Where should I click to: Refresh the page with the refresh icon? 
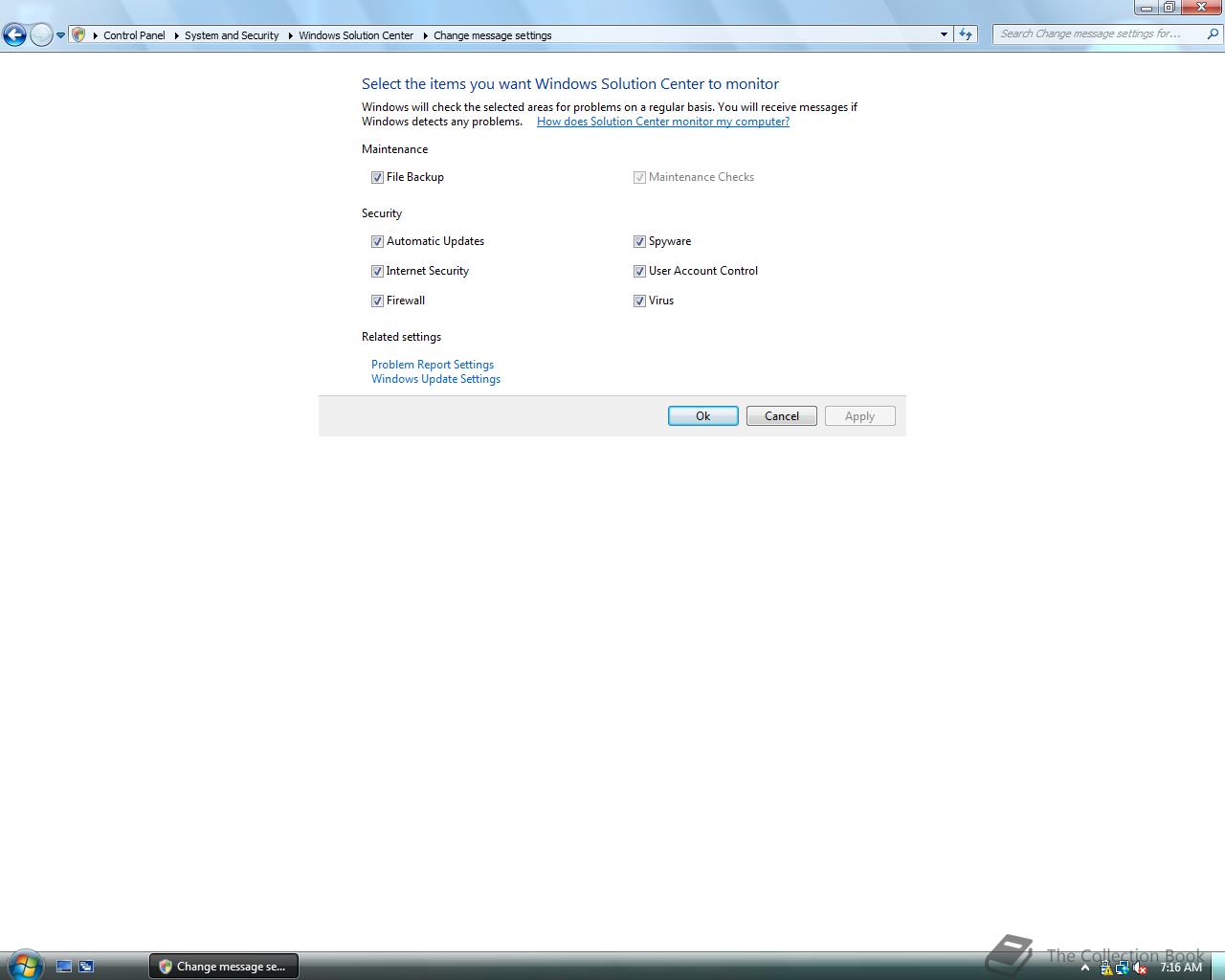966,34
